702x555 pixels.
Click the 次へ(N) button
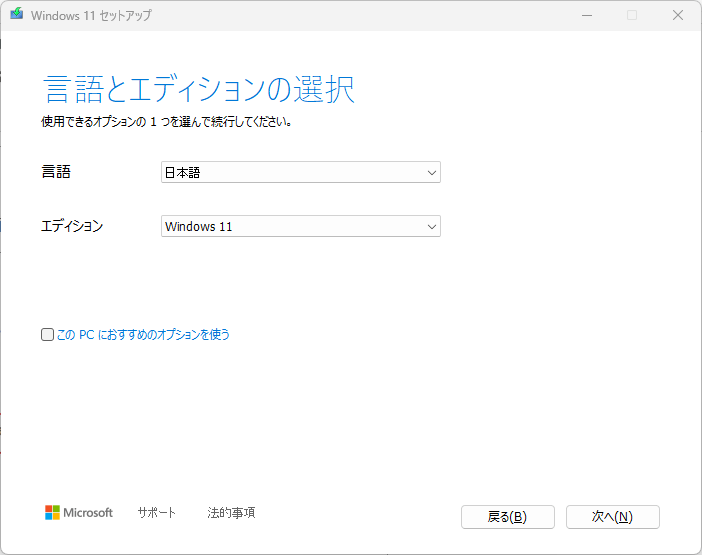point(612,517)
